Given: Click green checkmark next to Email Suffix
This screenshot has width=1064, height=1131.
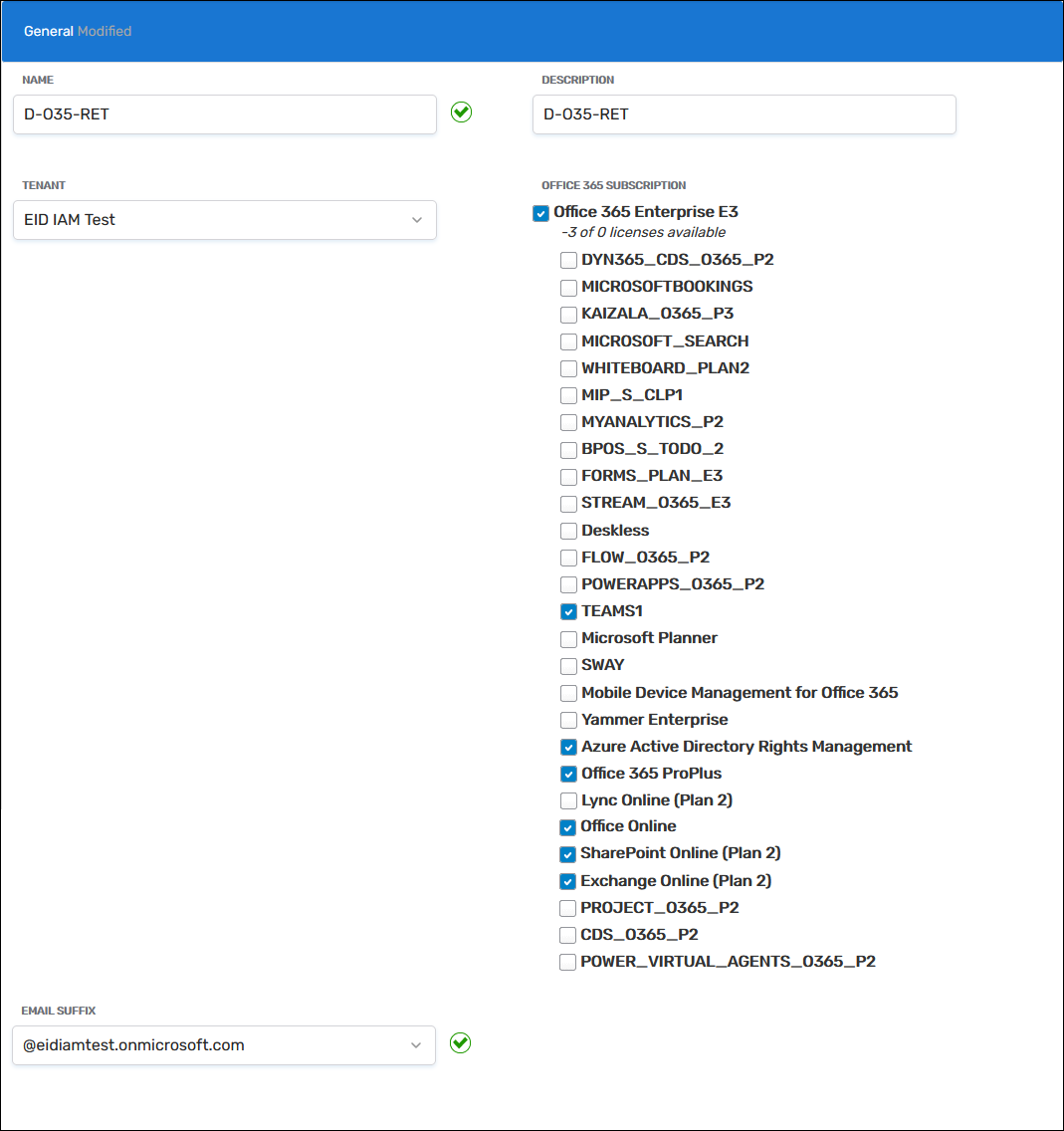Looking at the screenshot, I should click(460, 1043).
